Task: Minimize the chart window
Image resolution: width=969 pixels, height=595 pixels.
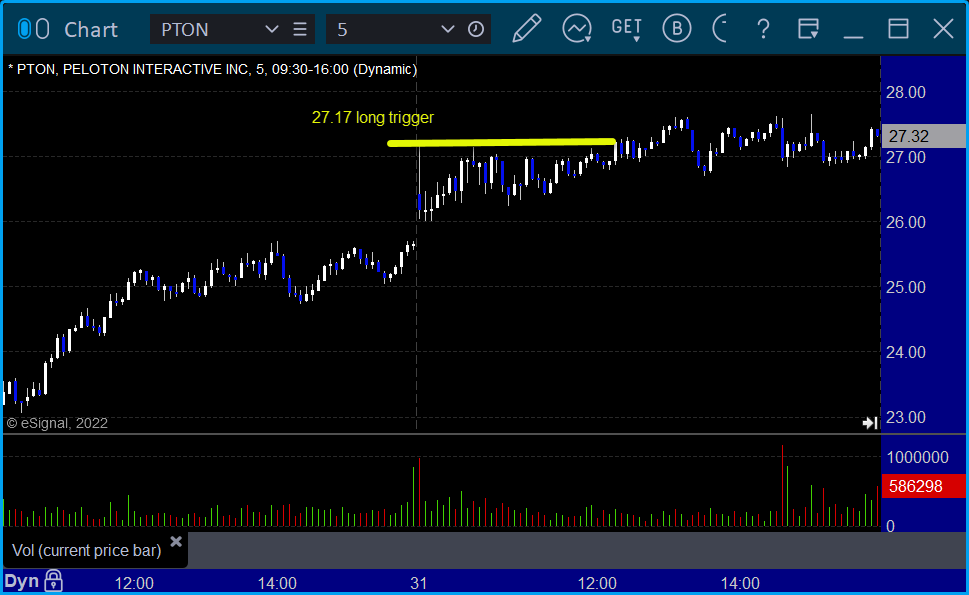Action: 853,37
